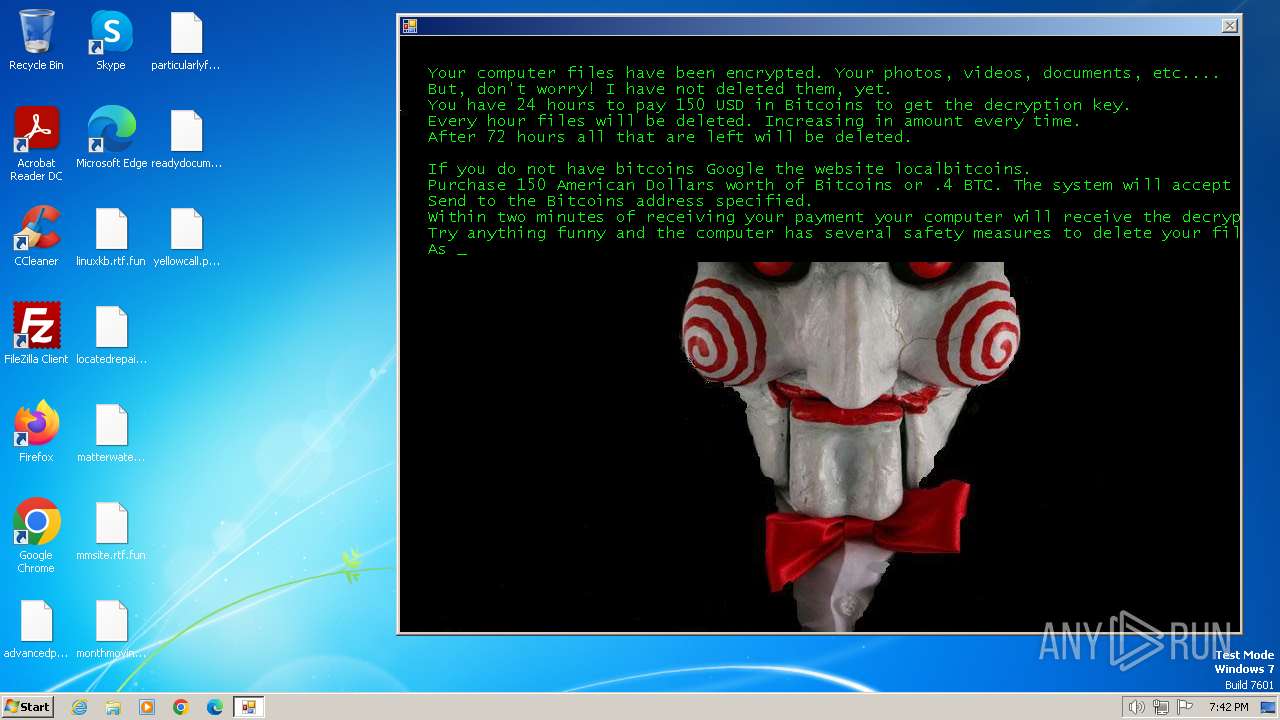Open the Action Center flag icon
The height and width of the screenshot is (720, 1280).
pyautogui.click(x=1185, y=707)
